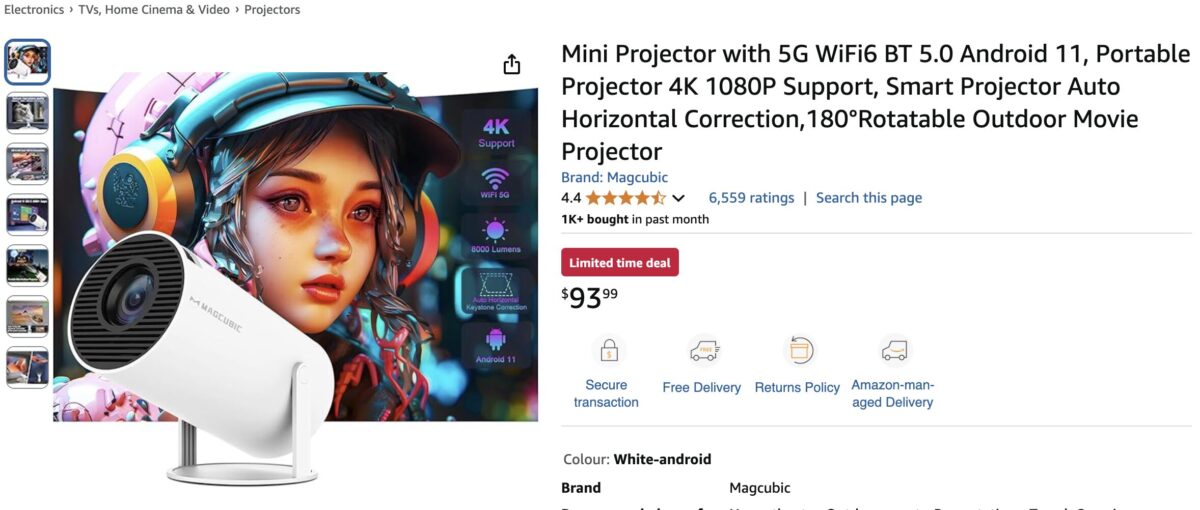The image size is (1200, 510).
Task: Click the Search this page link
Action: tap(869, 198)
